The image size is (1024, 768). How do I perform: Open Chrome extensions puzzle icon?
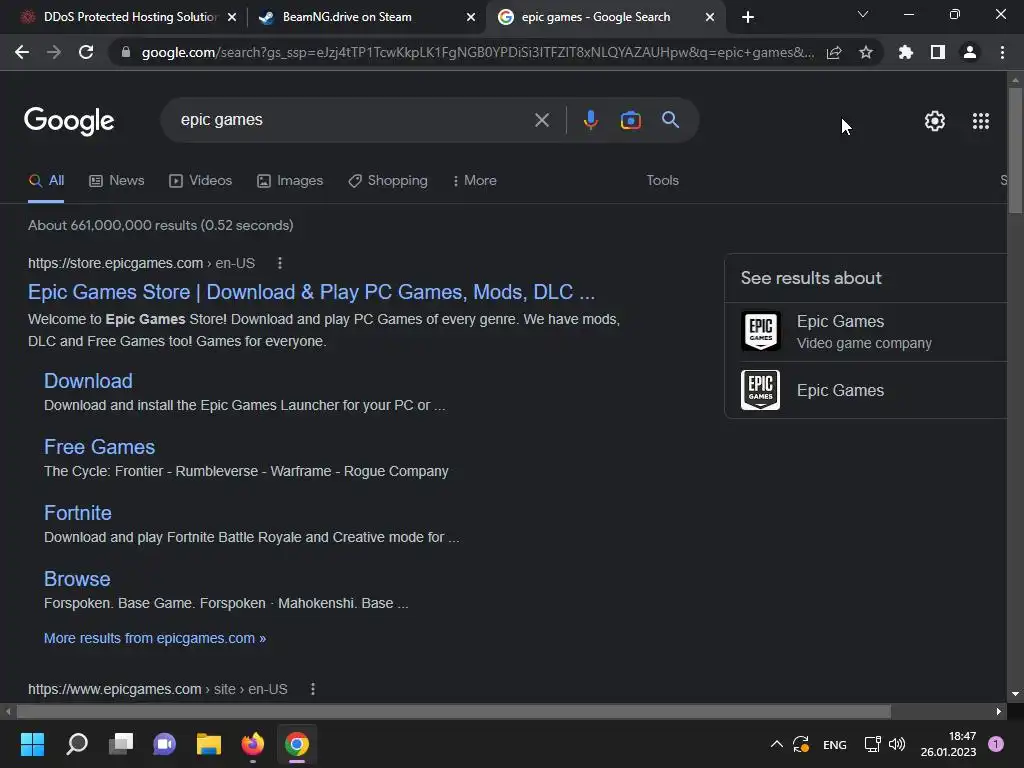point(906,52)
